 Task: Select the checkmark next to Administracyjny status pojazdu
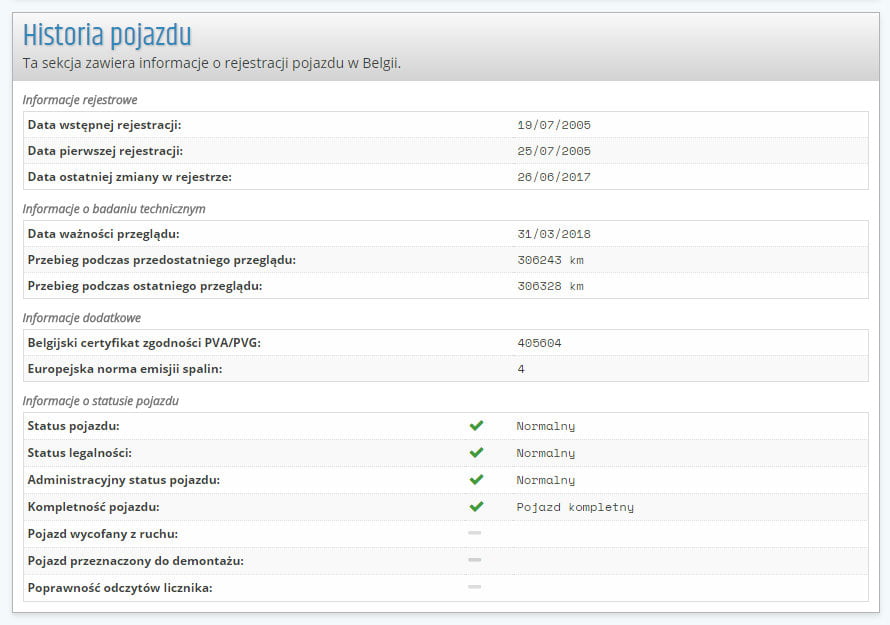pyautogui.click(x=476, y=480)
